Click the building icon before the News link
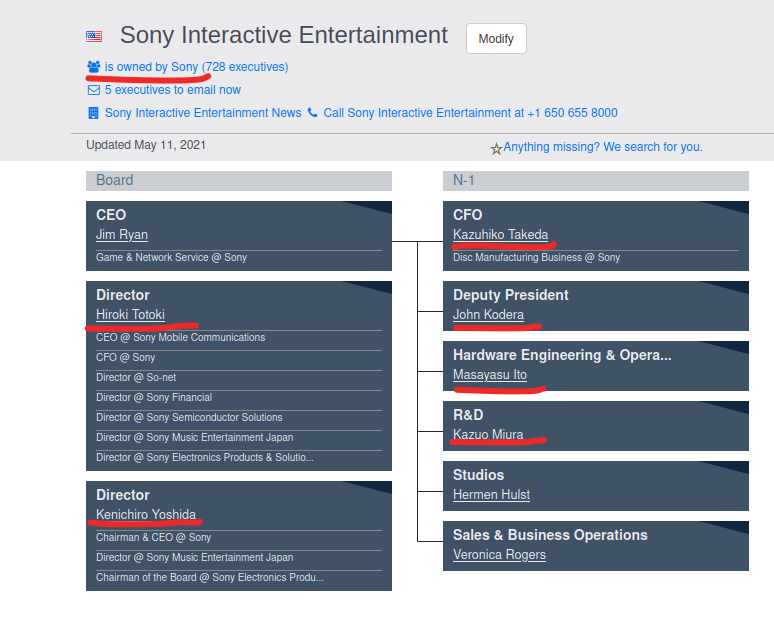The height and width of the screenshot is (643, 774). pyautogui.click(x=93, y=113)
